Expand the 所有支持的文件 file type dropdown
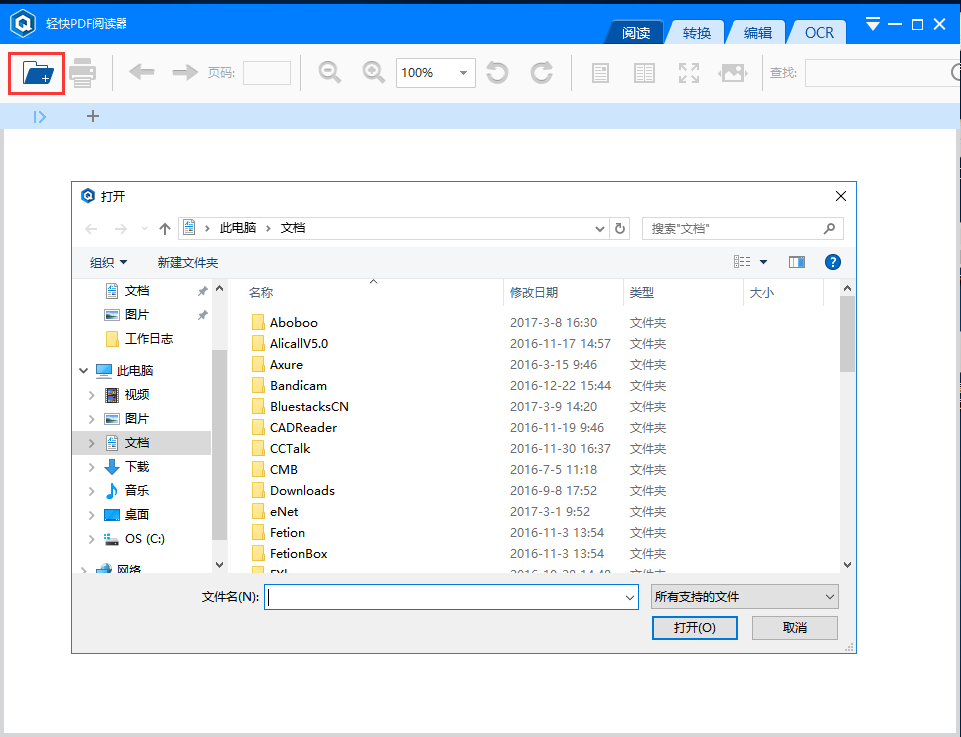The width and height of the screenshot is (961, 737). point(744,595)
